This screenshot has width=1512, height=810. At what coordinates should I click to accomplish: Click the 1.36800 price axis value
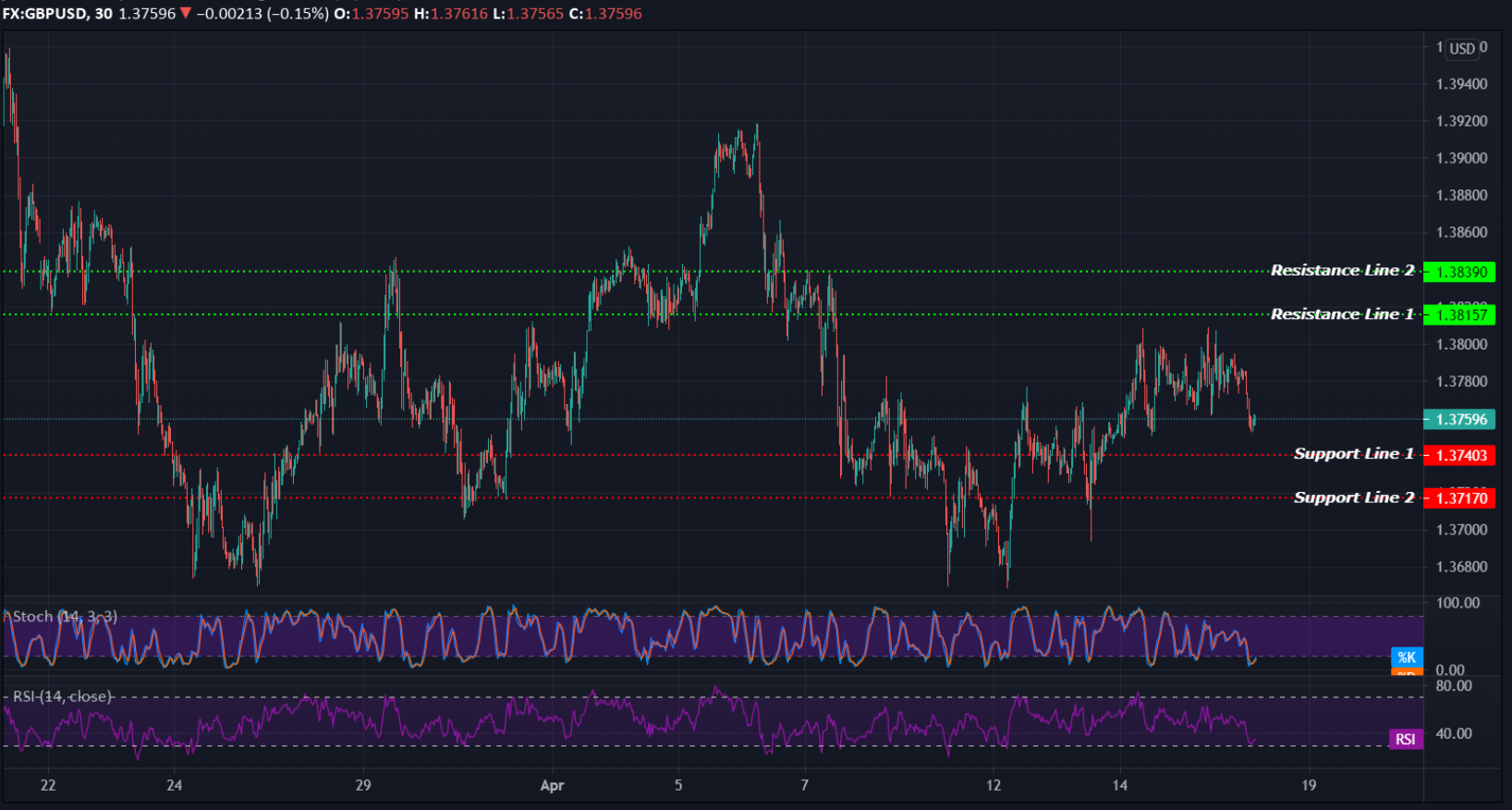pyautogui.click(x=1461, y=567)
